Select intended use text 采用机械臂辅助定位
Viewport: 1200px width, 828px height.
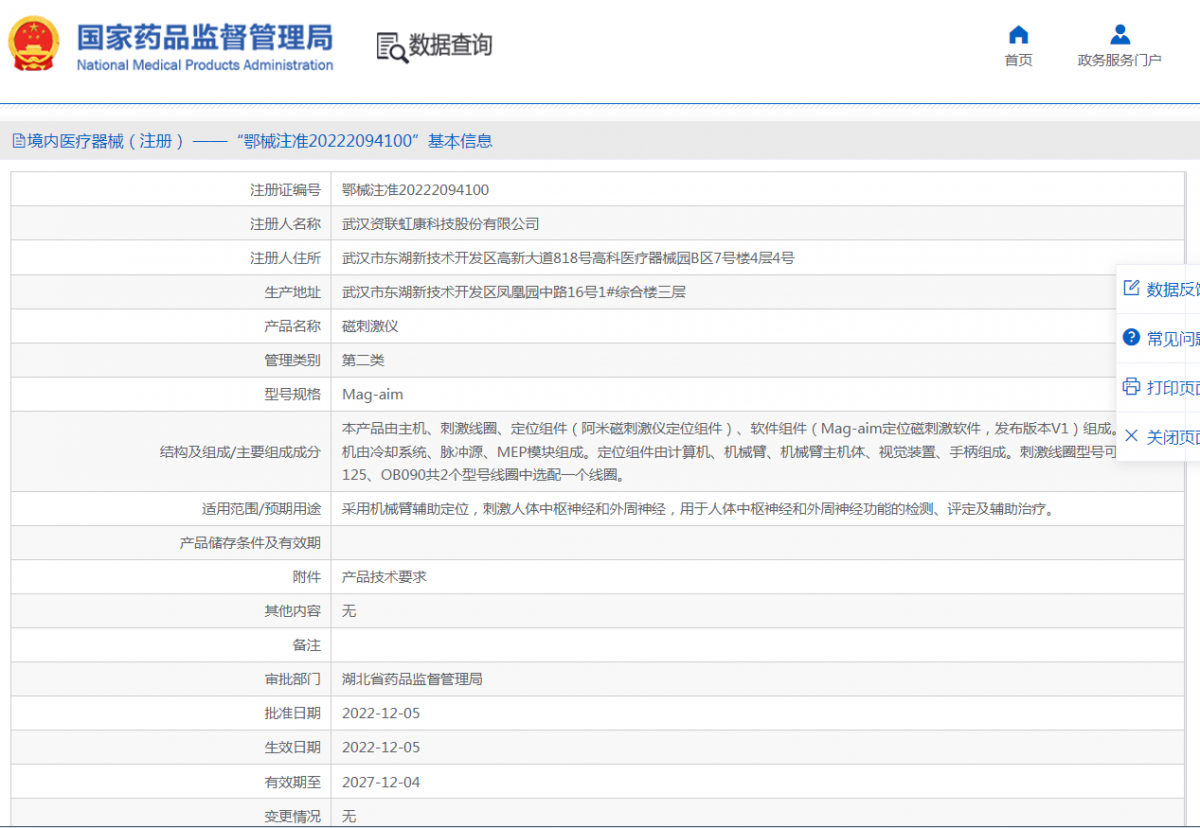point(698,509)
